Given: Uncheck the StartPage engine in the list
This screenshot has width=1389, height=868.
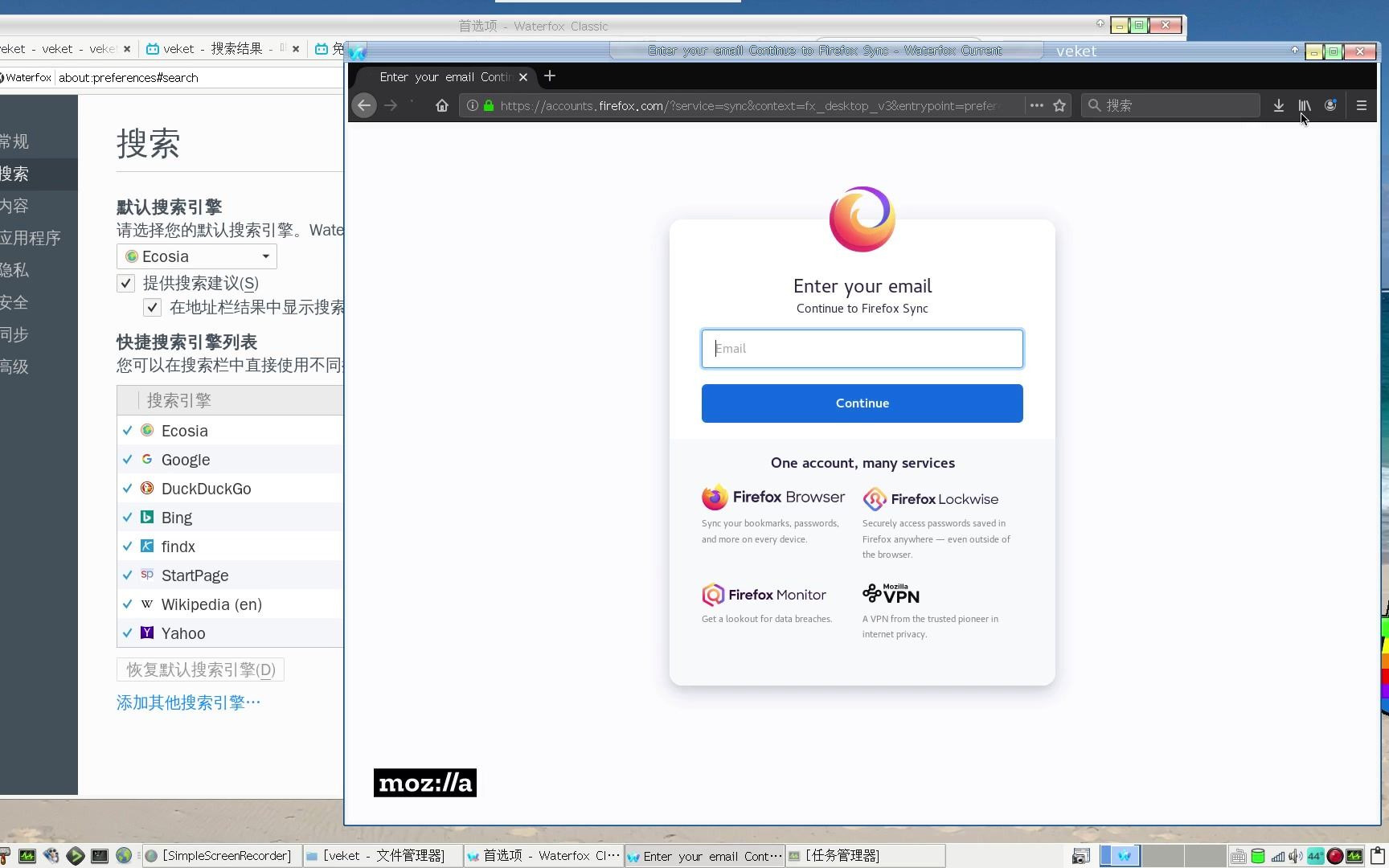Looking at the screenshot, I should tap(127, 575).
